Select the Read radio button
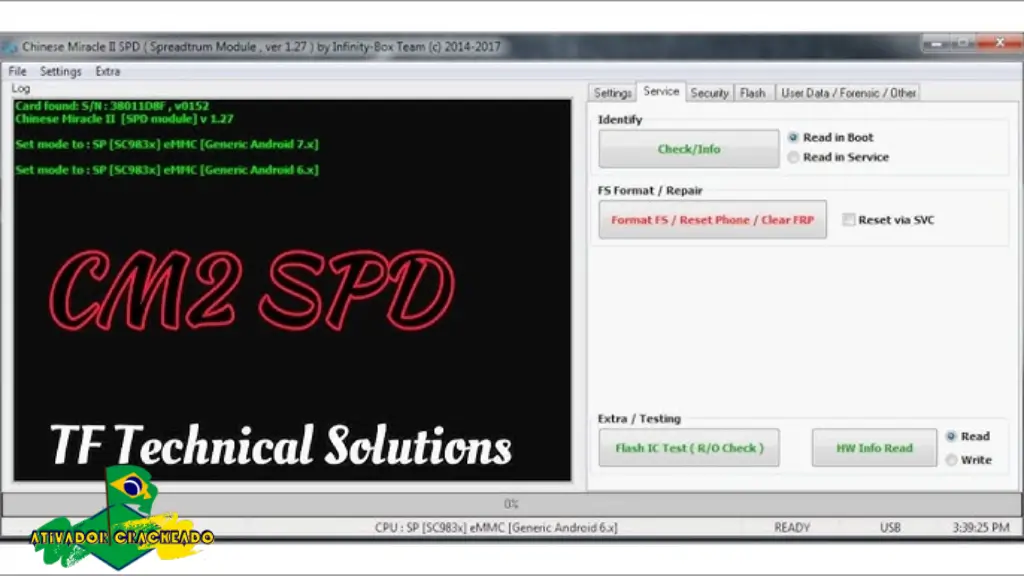The width and height of the screenshot is (1024, 576). tap(968, 436)
